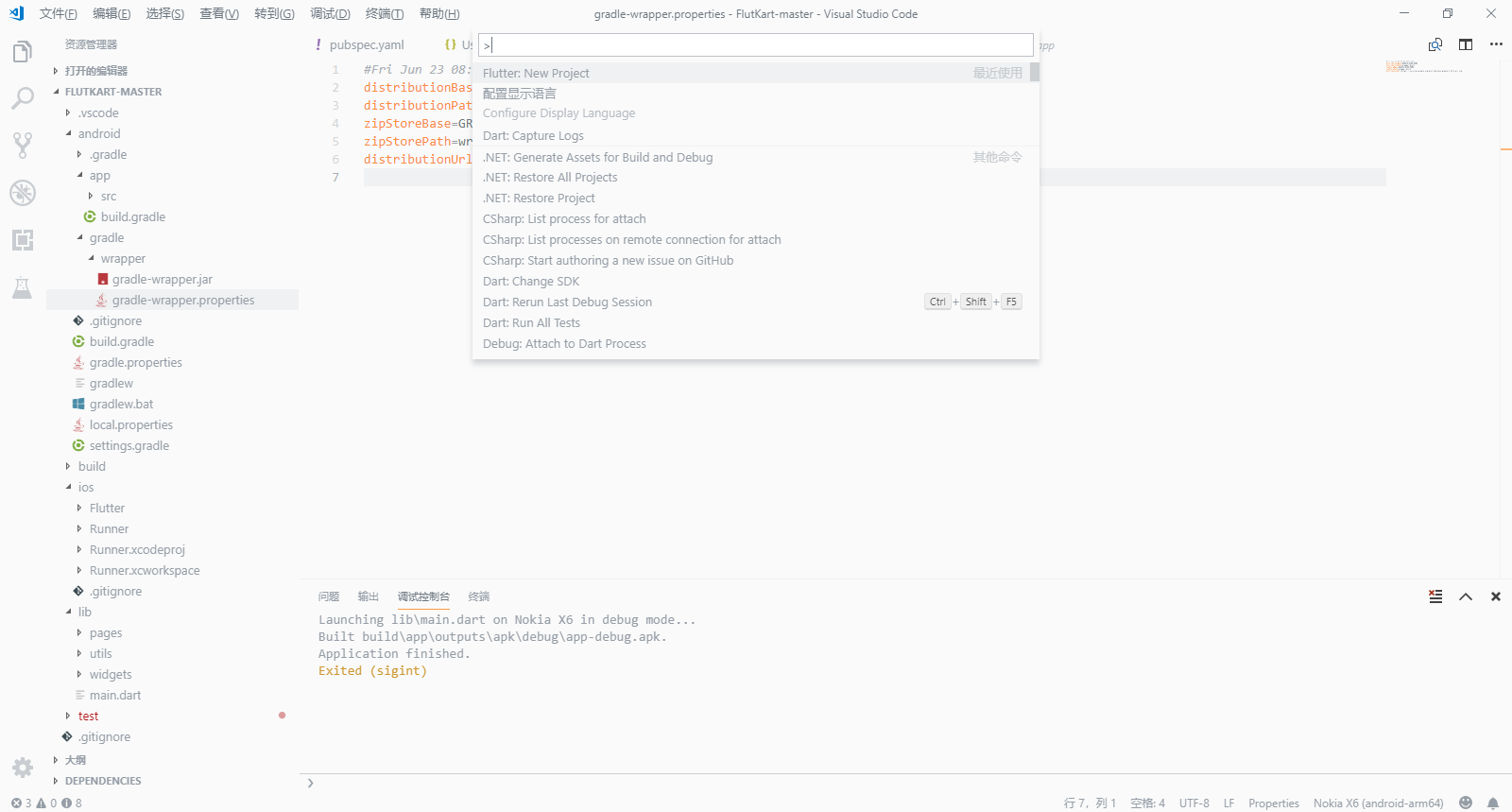This screenshot has height=812, width=1512.
Task: Collapse the ios folder
Action: 86,487
